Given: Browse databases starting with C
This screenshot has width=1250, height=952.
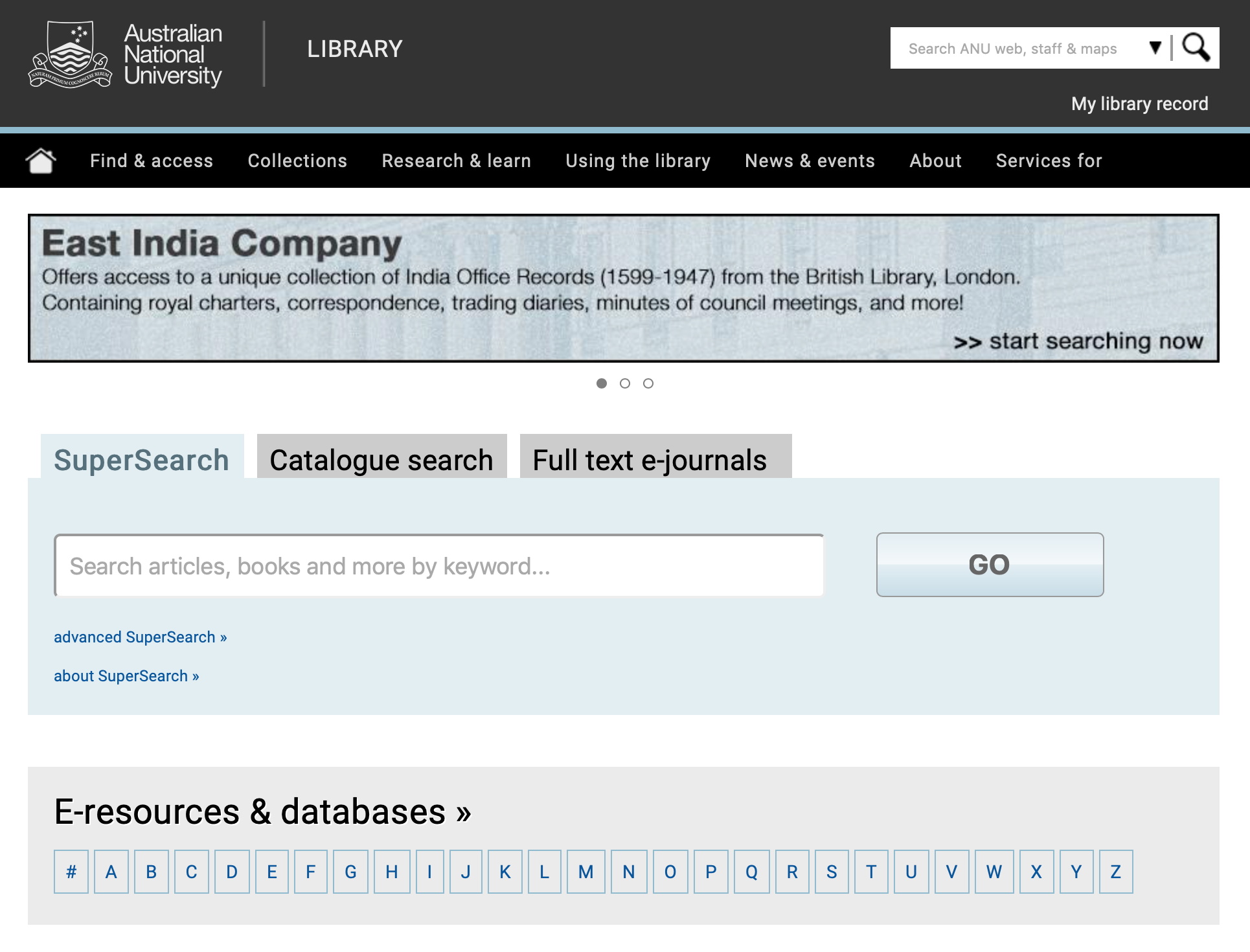Looking at the screenshot, I should coord(192,872).
